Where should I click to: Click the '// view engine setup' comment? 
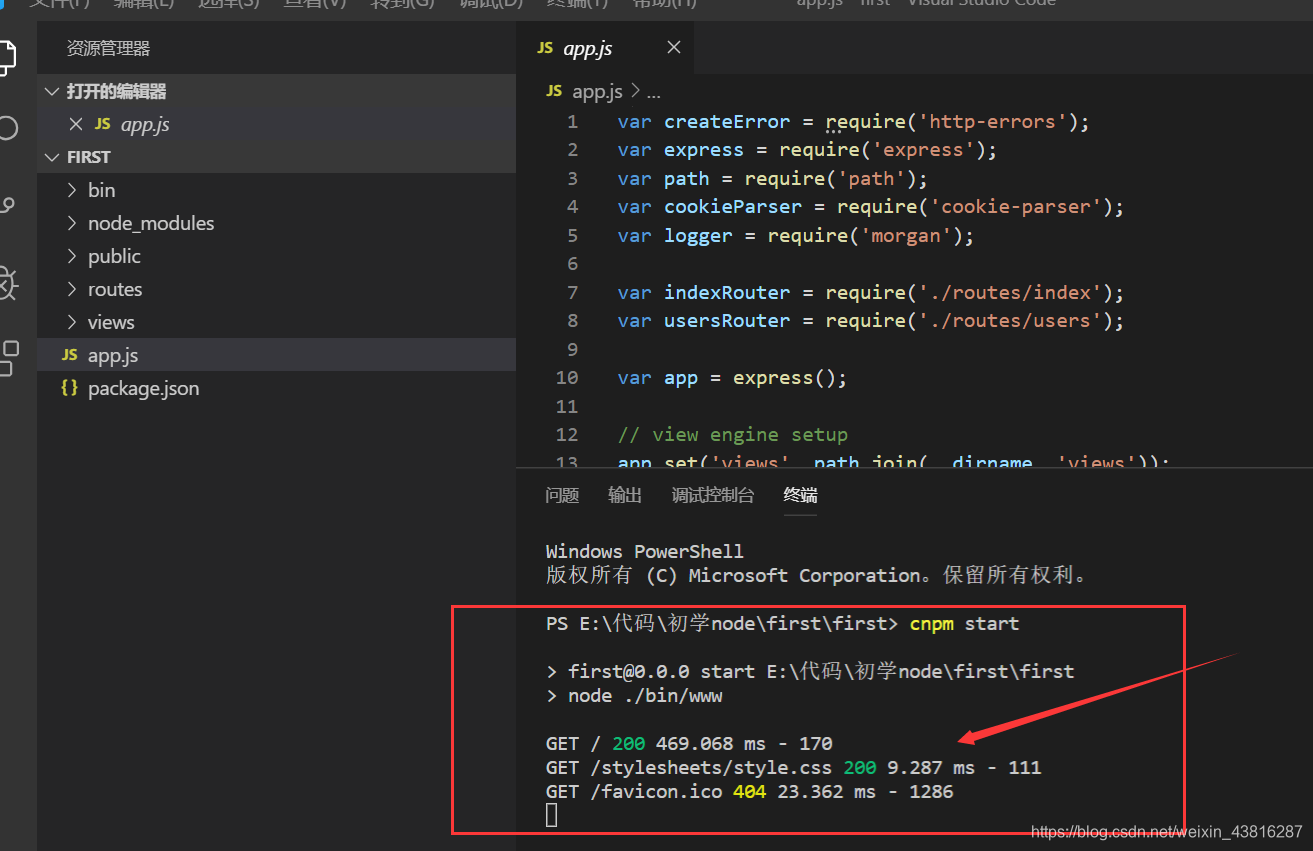(x=733, y=435)
